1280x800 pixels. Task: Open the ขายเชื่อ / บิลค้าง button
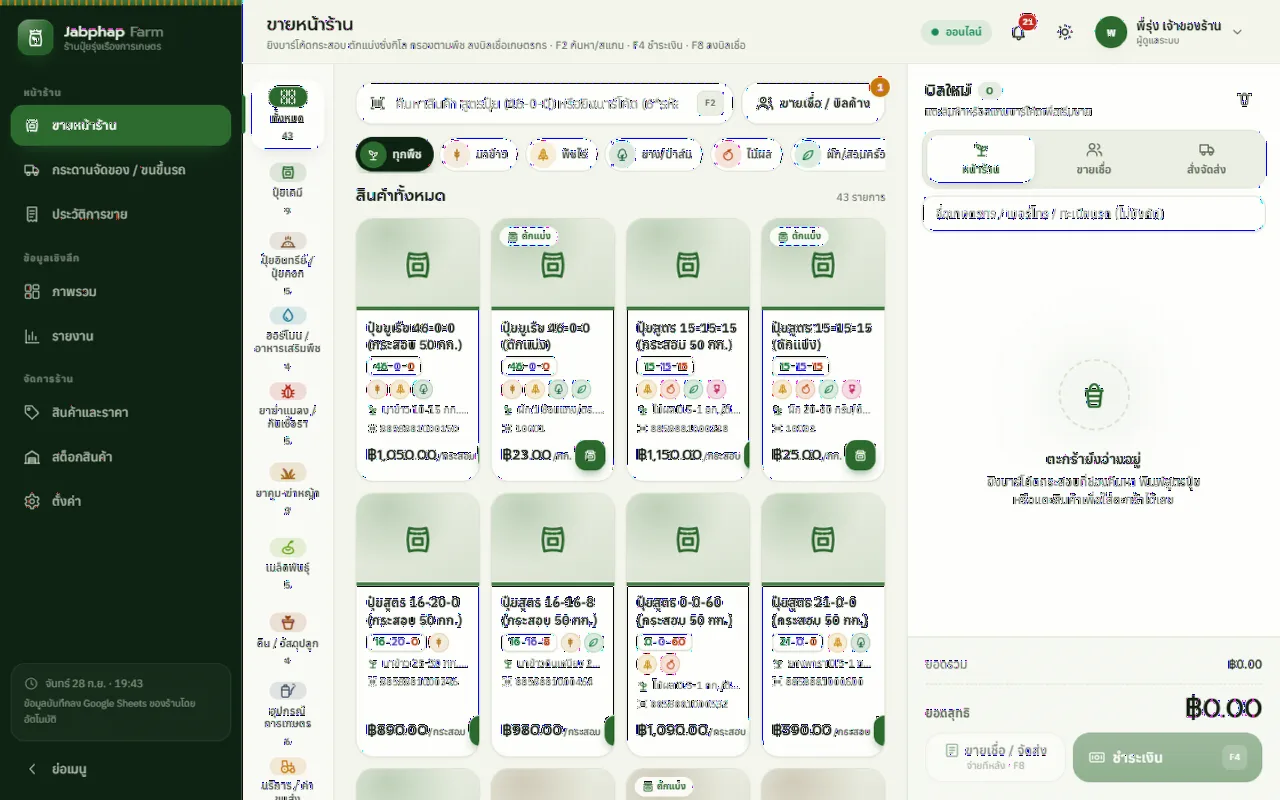[x=813, y=103]
